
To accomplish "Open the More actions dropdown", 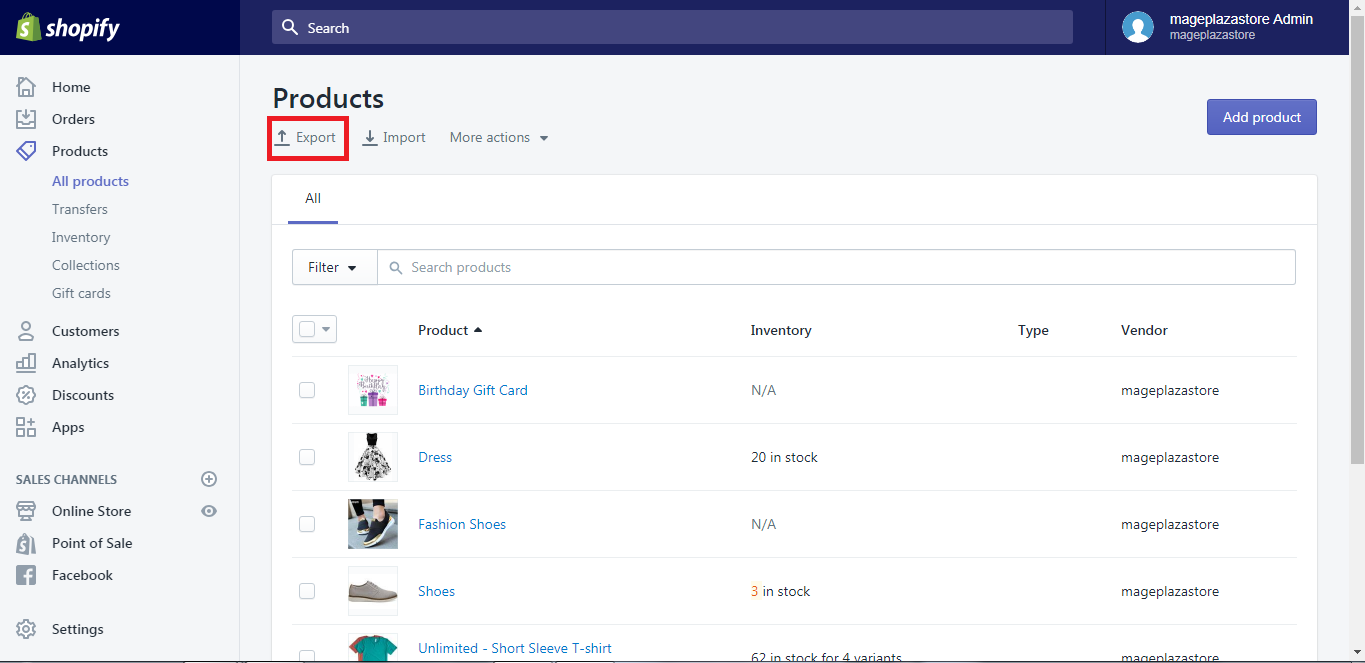I will [499, 138].
